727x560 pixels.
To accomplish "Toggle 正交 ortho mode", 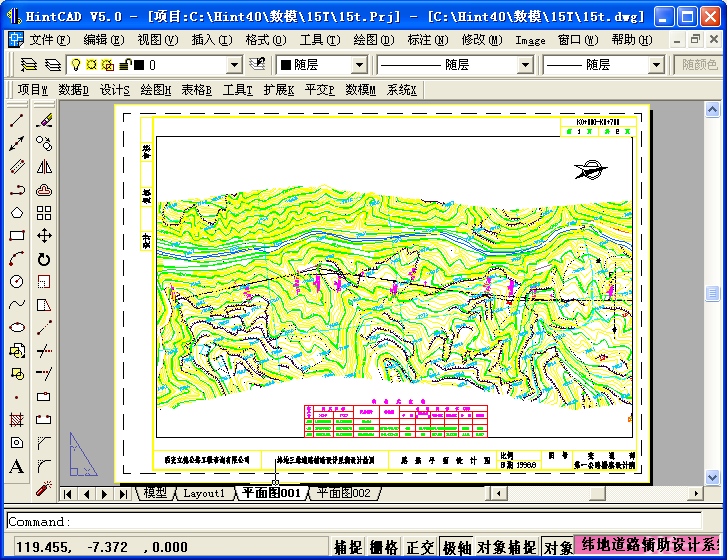I will point(420,548).
